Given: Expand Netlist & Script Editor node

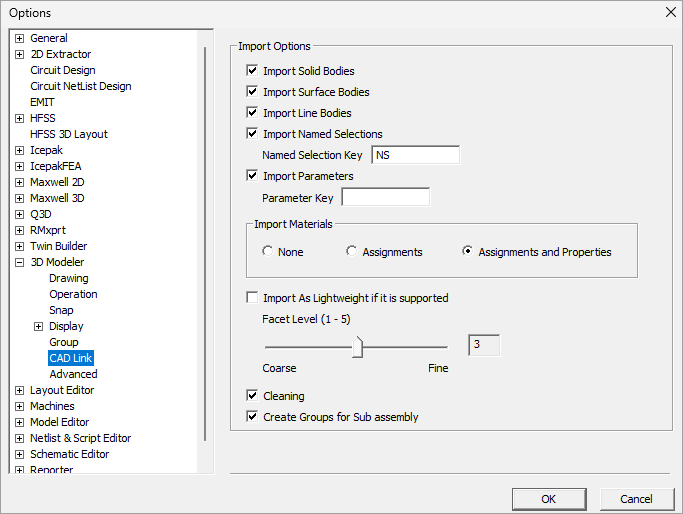Looking at the screenshot, I should tap(19, 438).
